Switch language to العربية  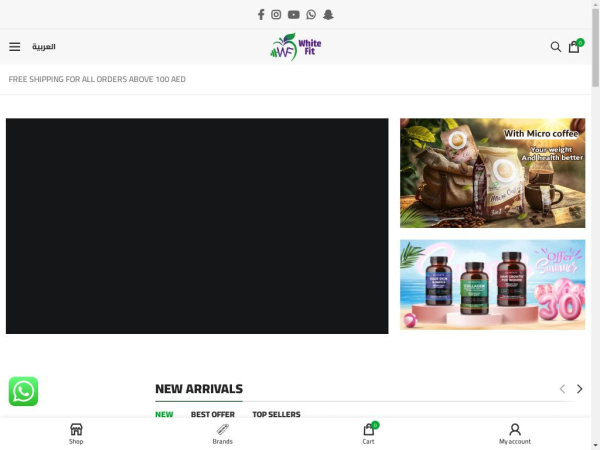pos(44,47)
